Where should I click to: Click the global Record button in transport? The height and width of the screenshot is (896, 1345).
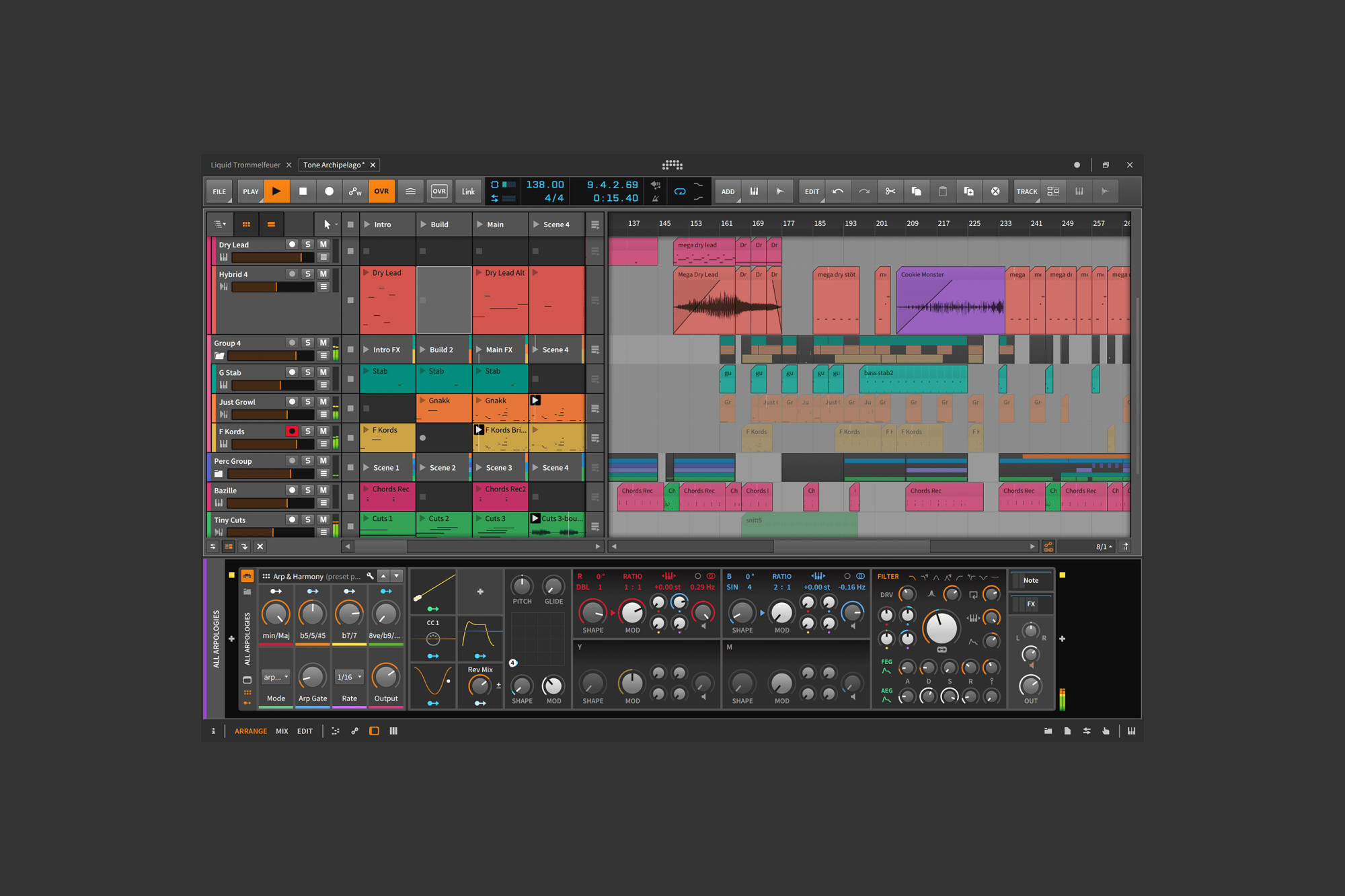pos(329,192)
